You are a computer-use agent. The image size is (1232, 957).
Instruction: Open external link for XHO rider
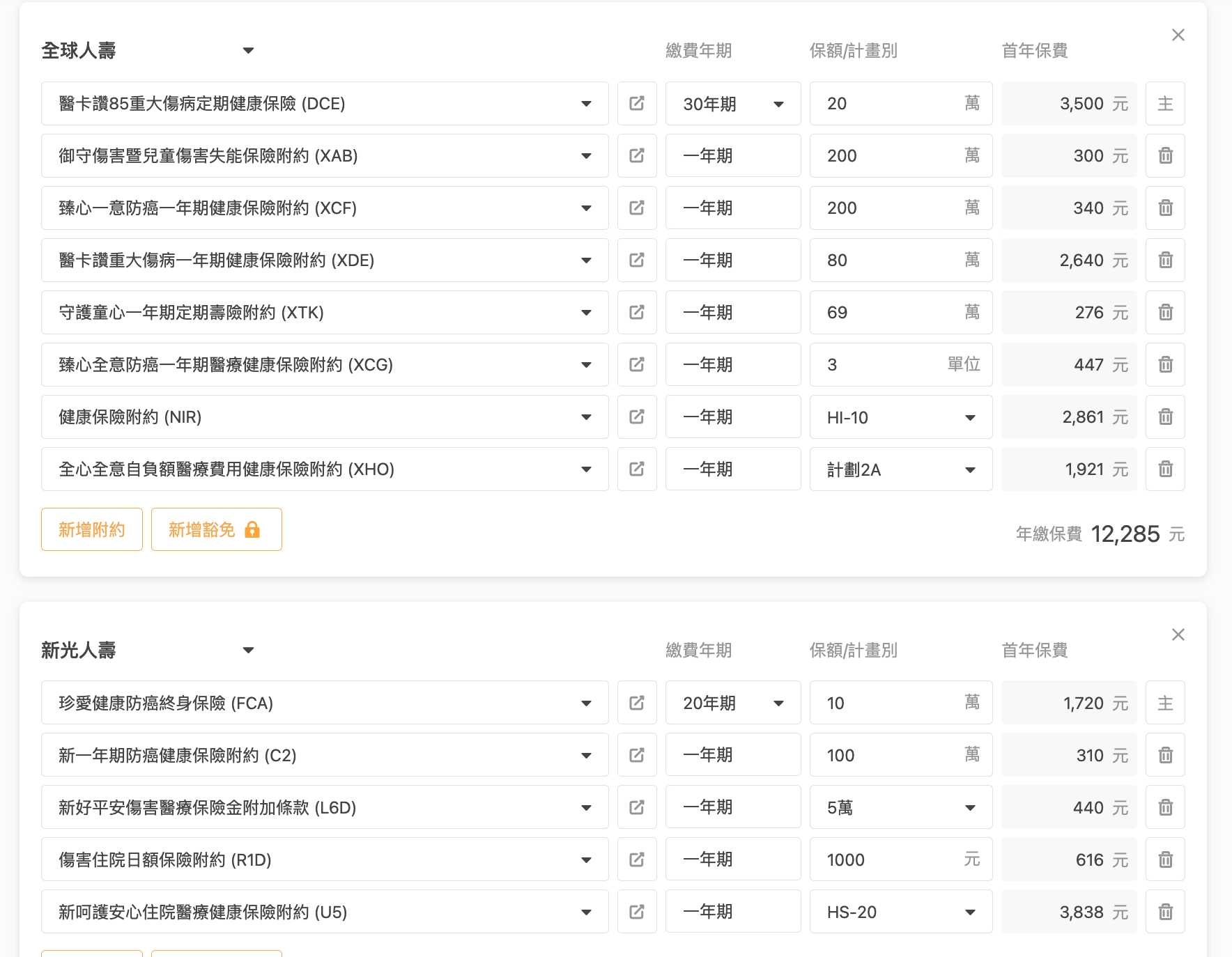pyautogui.click(x=637, y=469)
